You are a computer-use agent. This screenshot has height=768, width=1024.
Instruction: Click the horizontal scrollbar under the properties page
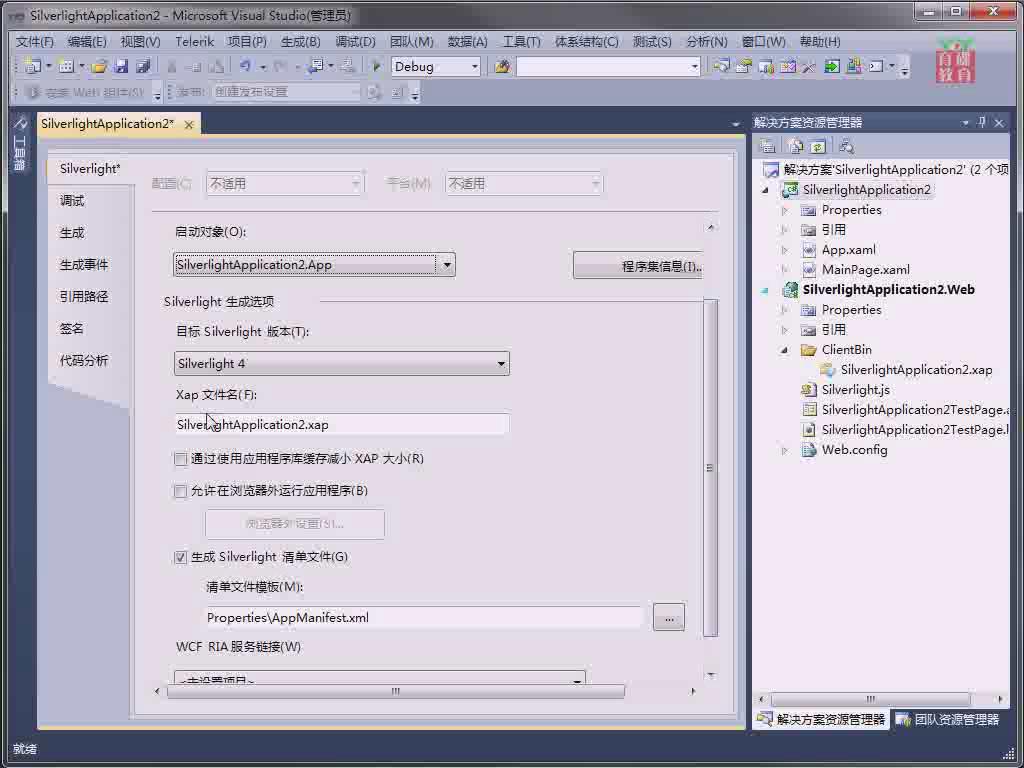pos(396,691)
